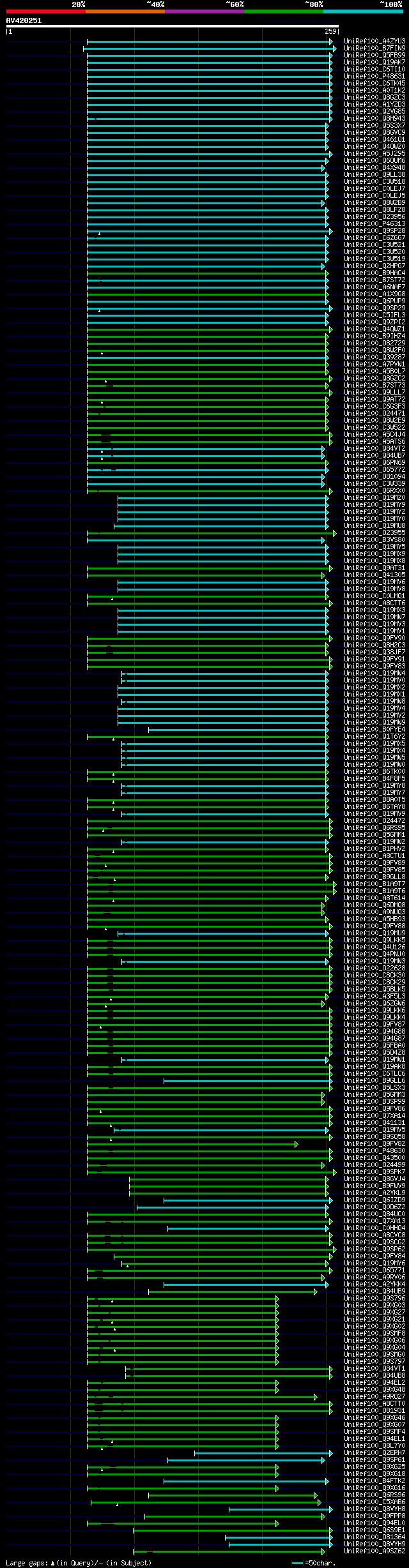This screenshot has height=1568, width=409.
Task: Select the UniRef100_B1PHV2 label
Action: [x=374, y=848]
